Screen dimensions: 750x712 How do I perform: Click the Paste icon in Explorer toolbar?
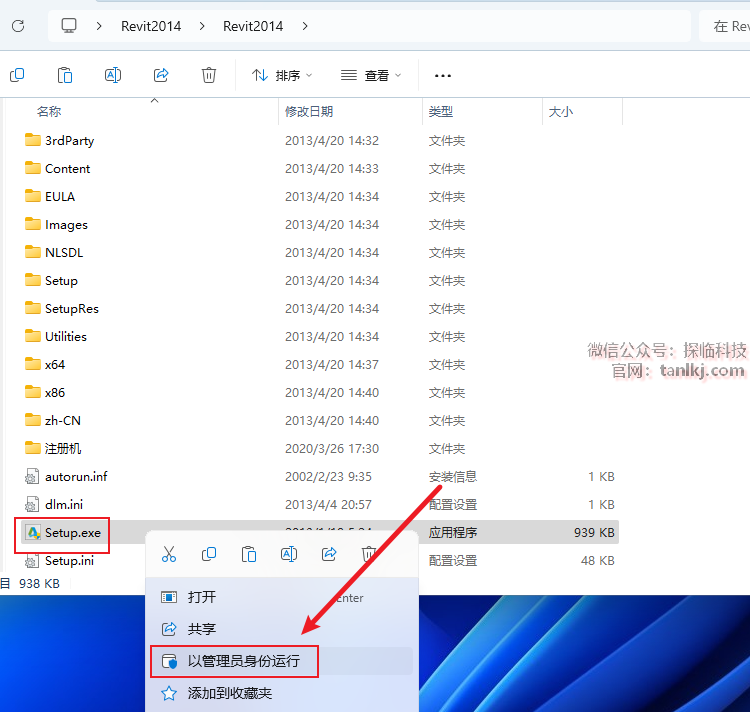pyautogui.click(x=65, y=75)
